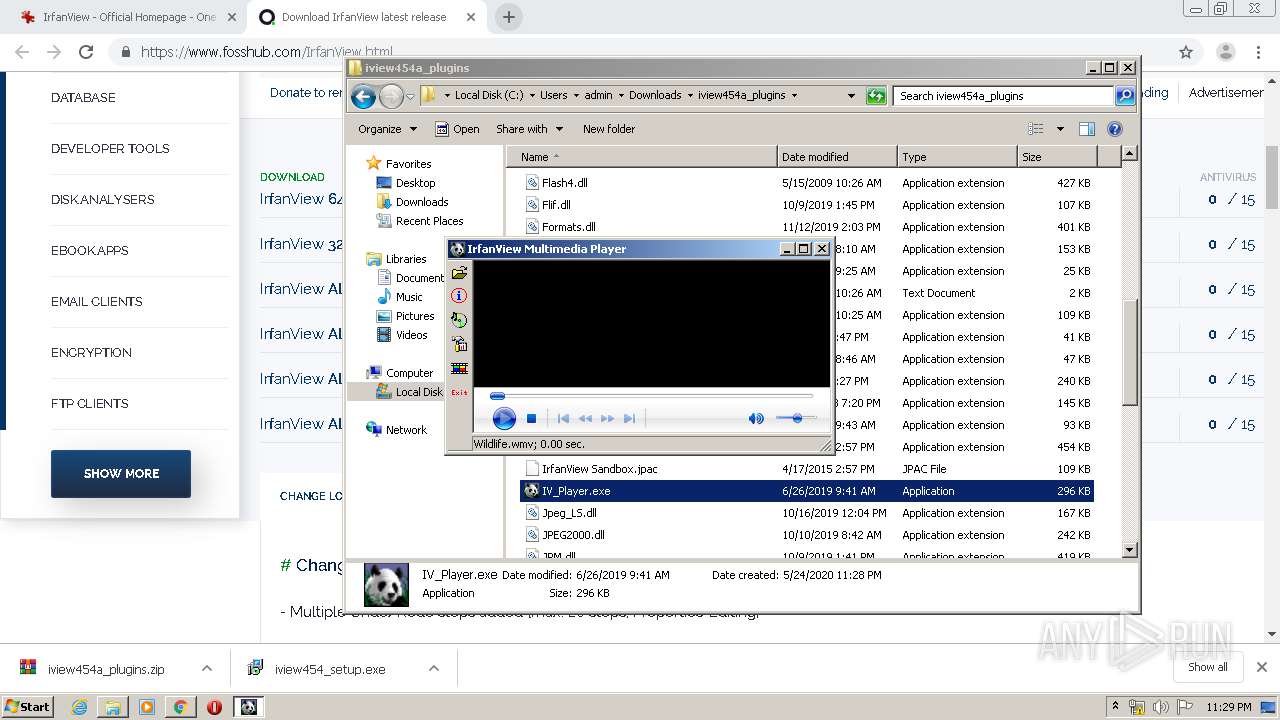This screenshot has width=1280, height=720.
Task: Expand iview454_setup.exe download options
Action: pyautogui.click(x=434, y=669)
